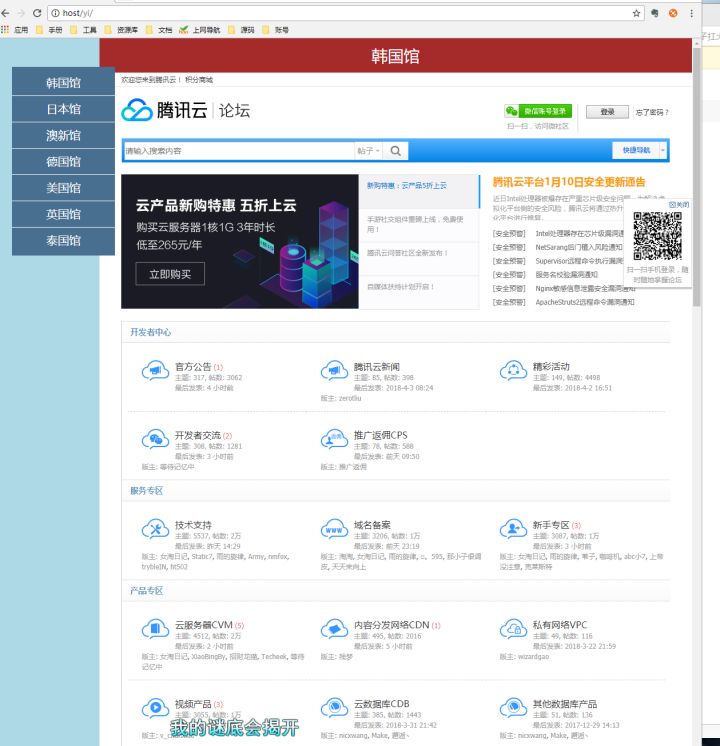Image resolution: width=720 pixels, height=746 pixels.
Task: Click the 内容分发网络CDN cloud icon
Action: [x=334, y=629]
